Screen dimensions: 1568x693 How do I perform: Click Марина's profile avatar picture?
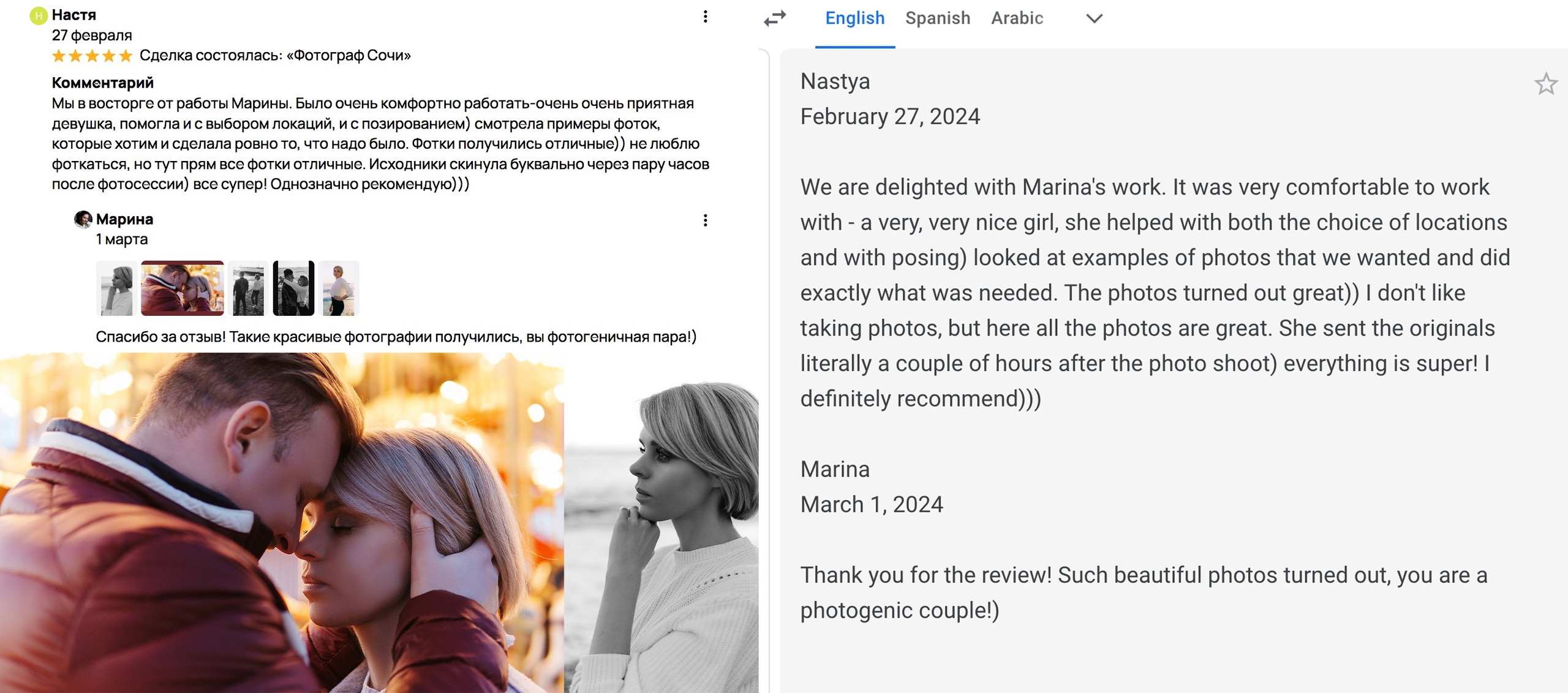[x=83, y=219]
